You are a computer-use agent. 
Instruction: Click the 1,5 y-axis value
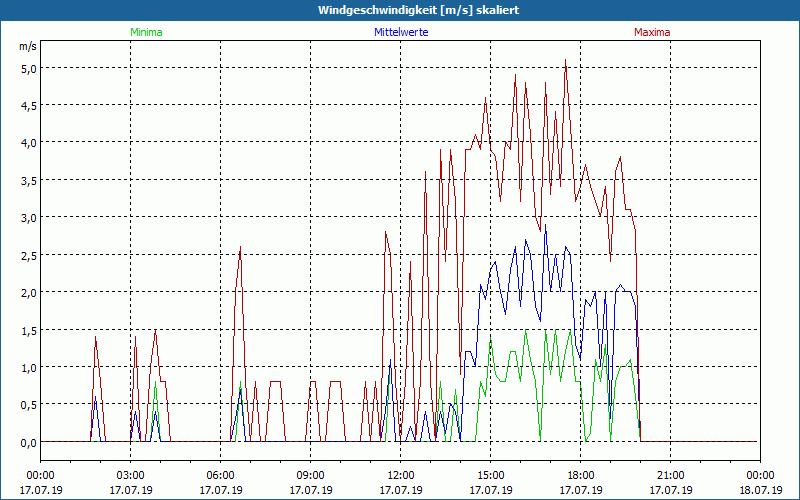point(28,330)
